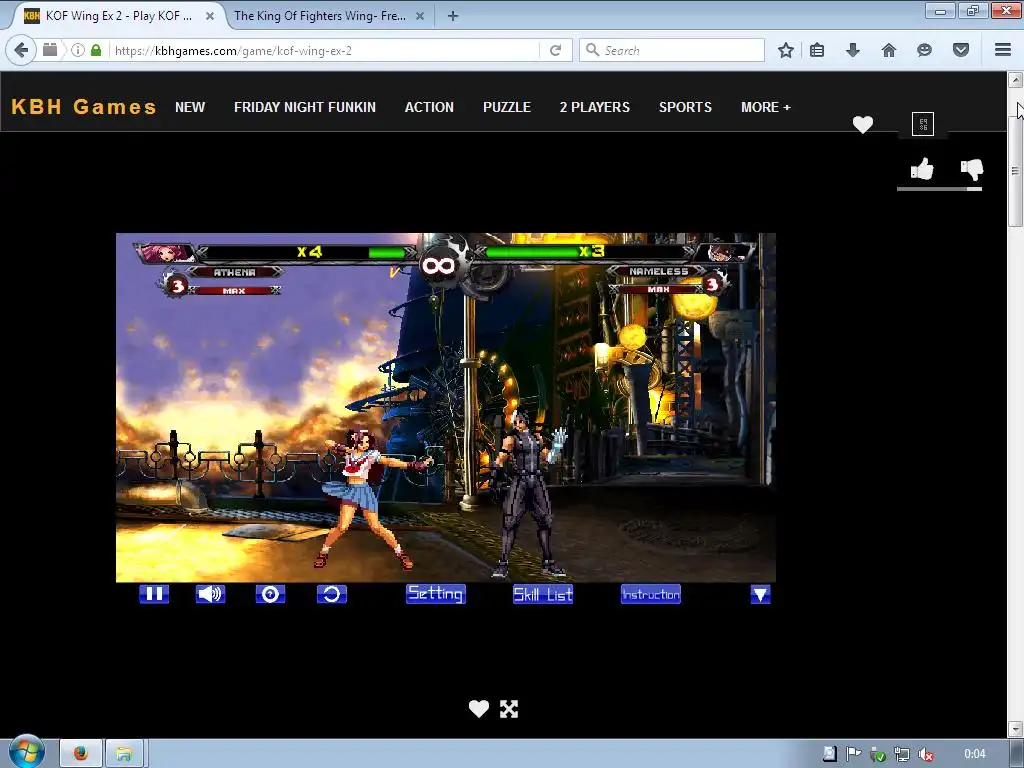Click the smiley chat toolbar icon

coord(924,50)
